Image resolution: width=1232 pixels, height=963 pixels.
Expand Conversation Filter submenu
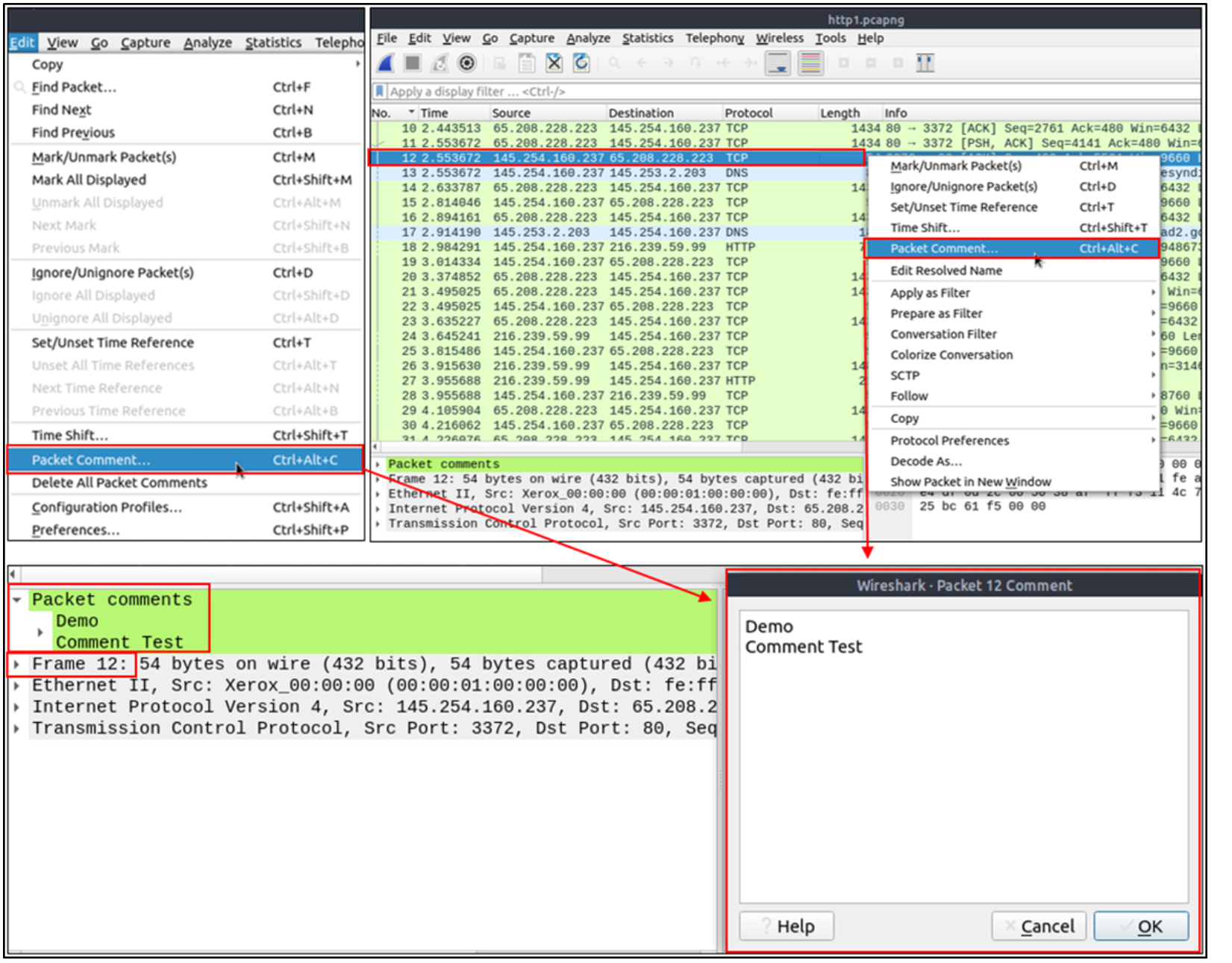click(x=1013, y=334)
